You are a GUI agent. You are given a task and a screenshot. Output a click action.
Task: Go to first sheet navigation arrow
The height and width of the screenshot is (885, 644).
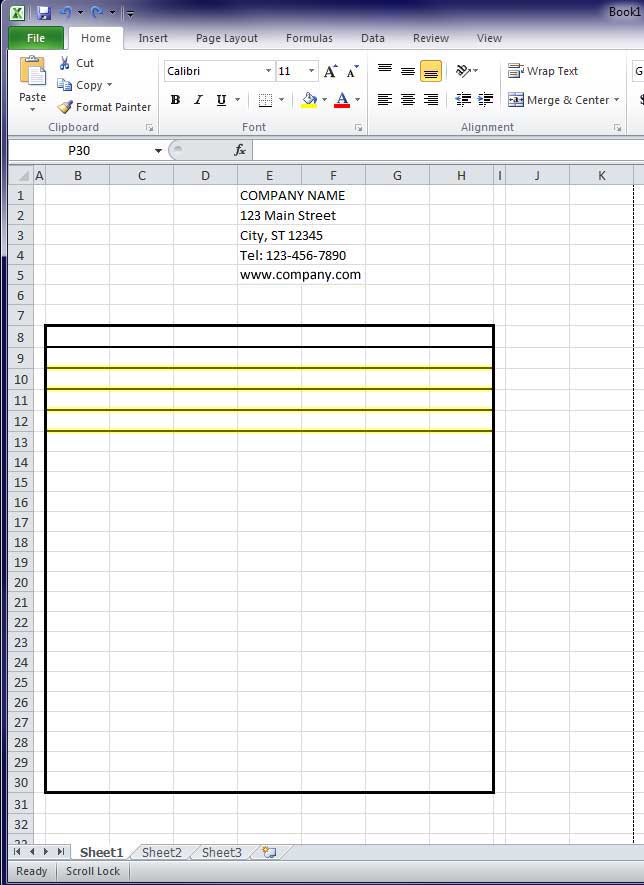pyautogui.click(x=17, y=852)
